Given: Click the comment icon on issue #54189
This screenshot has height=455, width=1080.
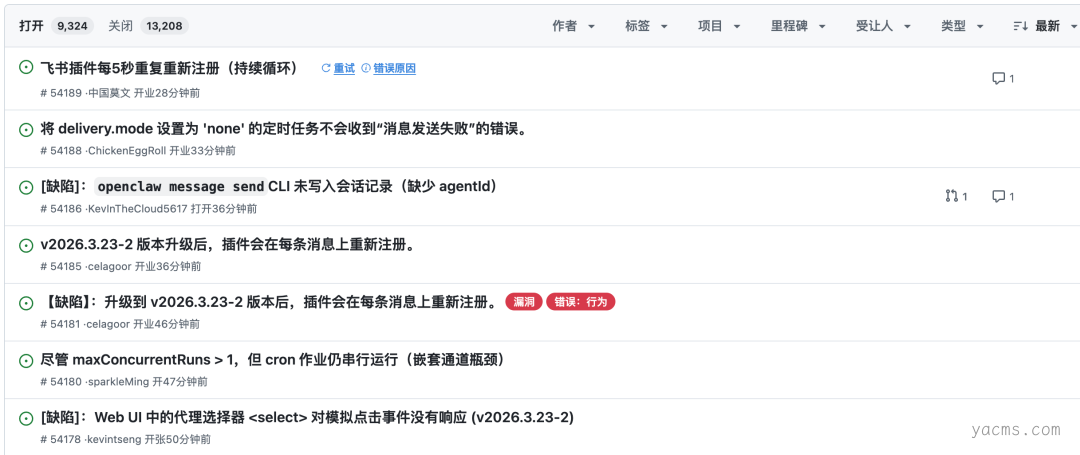Looking at the screenshot, I should click(998, 79).
